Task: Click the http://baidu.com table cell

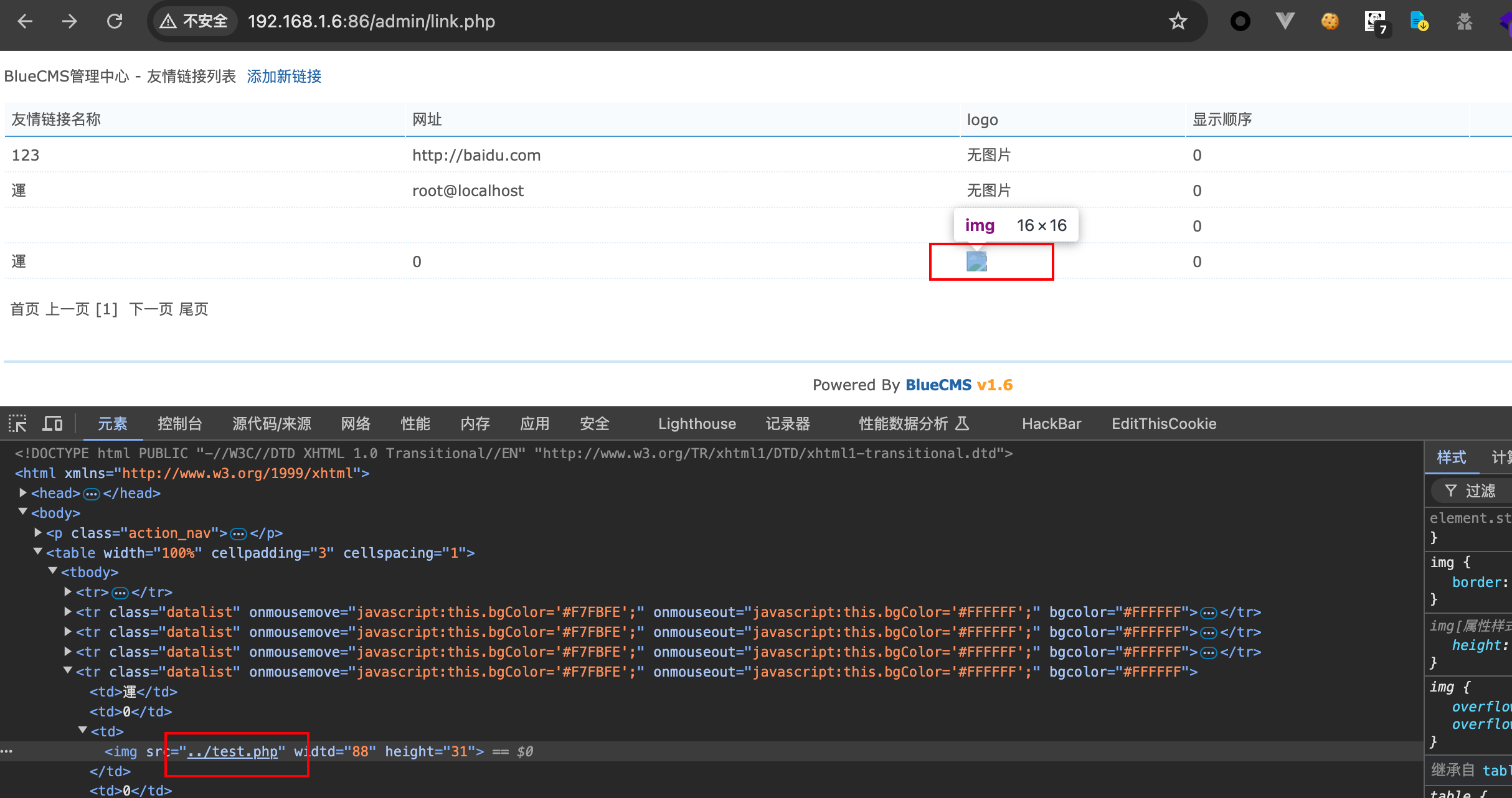Action: pyautogui.click(x=476, y=155)
